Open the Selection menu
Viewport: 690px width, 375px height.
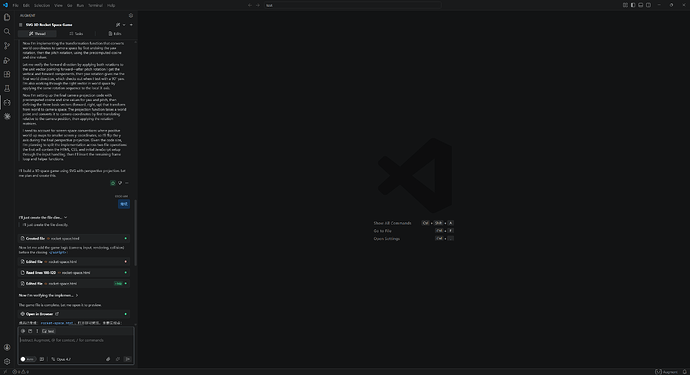coord(42,5)
